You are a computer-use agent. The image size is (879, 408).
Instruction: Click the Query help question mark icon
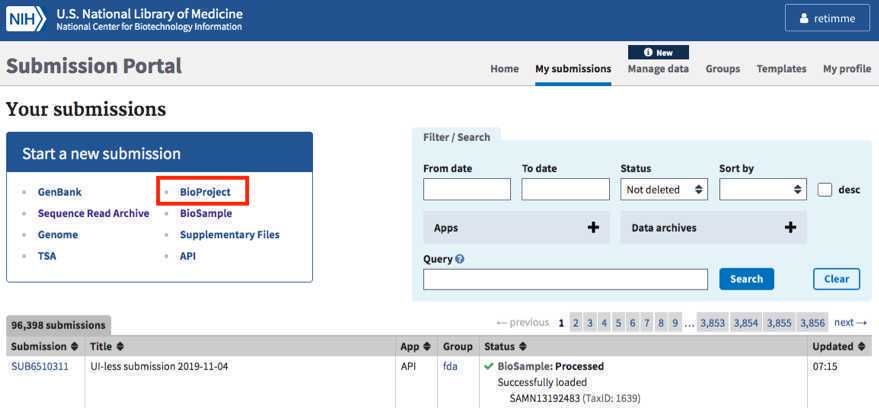[460, 259]
